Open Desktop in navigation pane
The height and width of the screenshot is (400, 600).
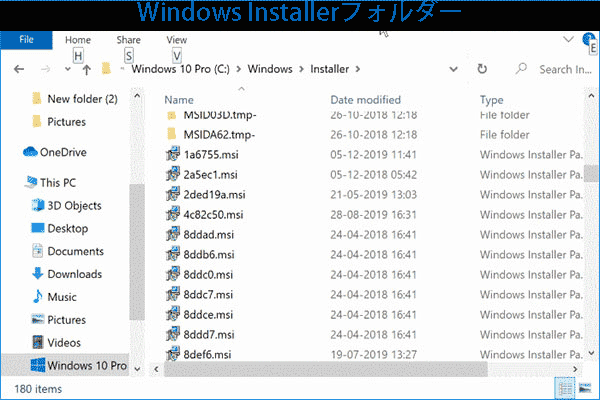tap(68, 229)
